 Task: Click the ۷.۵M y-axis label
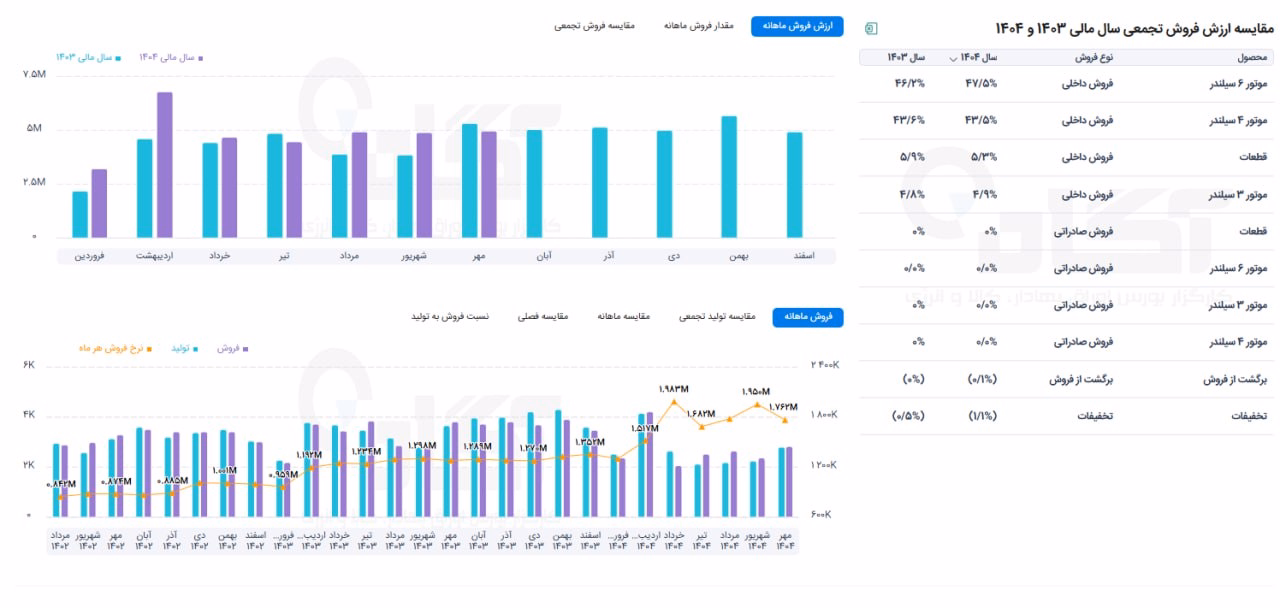pyautogui.click(x=33, y=76)
